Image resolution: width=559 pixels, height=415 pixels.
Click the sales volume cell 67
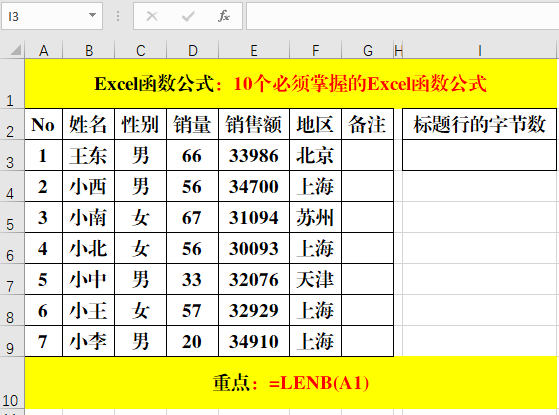[193, 217]
